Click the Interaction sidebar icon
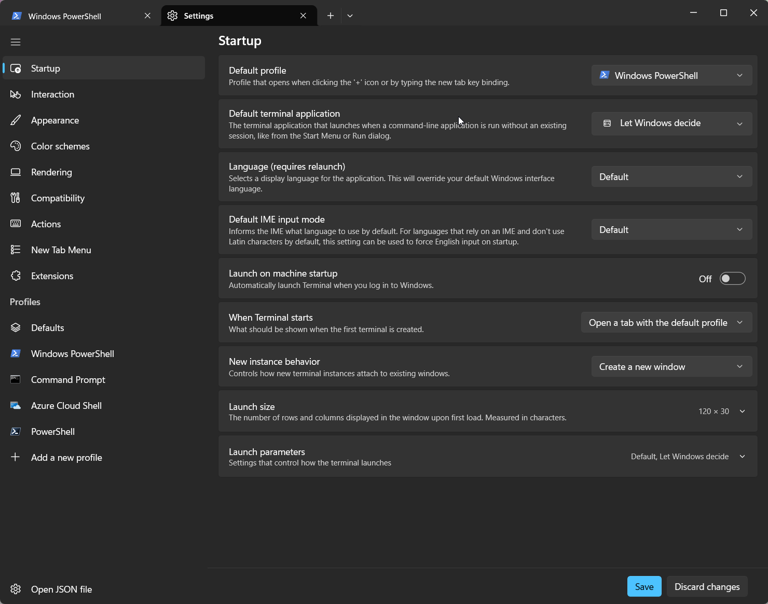Screen dimensions: 768x604 [16, 95]
